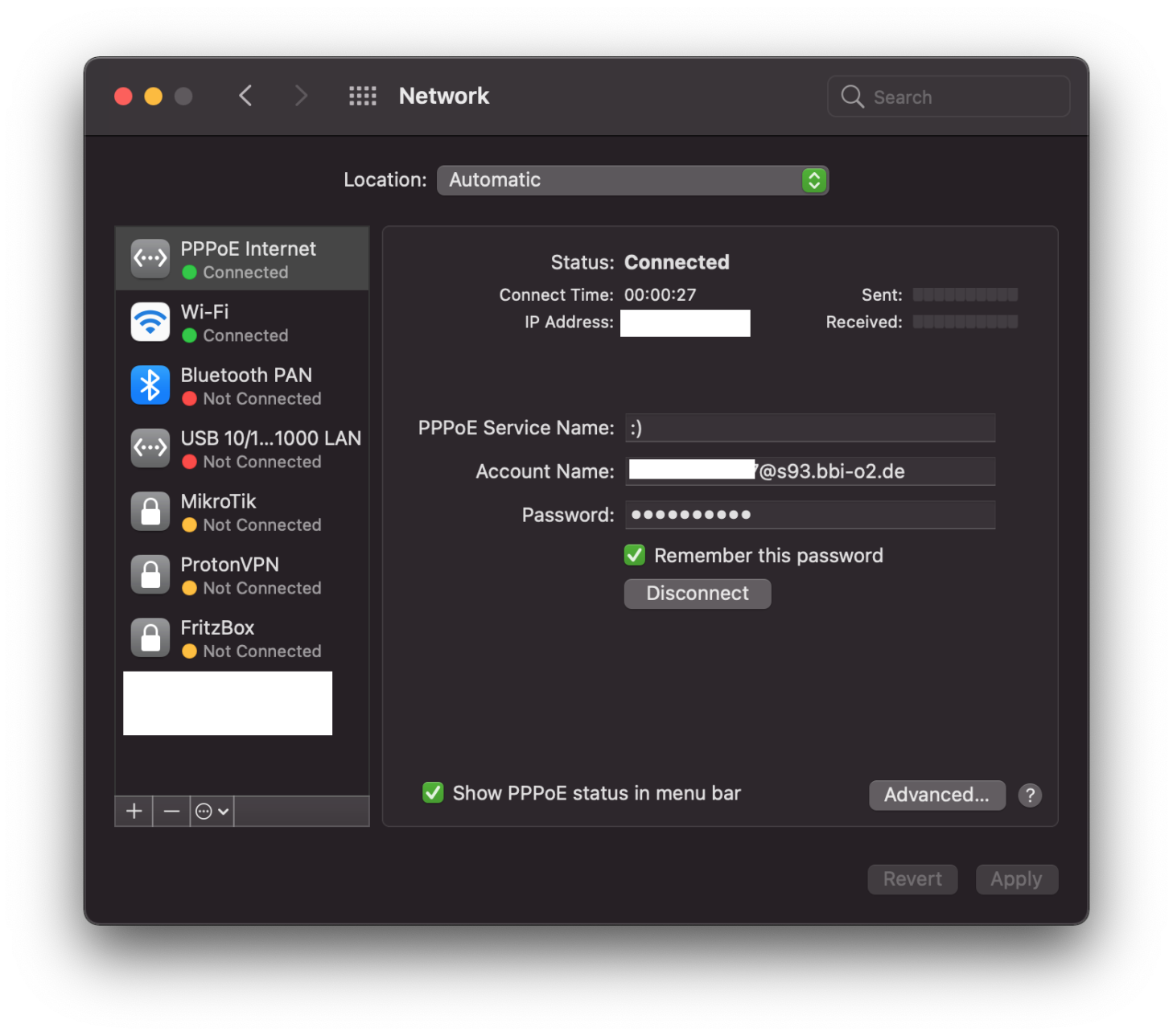Click the Account Name field

tap(810, 471)
